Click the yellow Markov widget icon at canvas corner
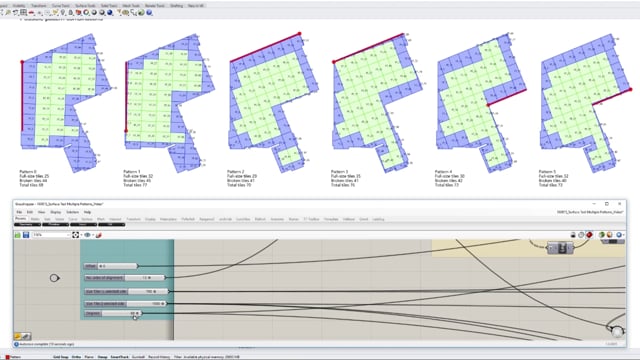The width and height of the screenshot is (640, 360). click(x=18, y=336)
